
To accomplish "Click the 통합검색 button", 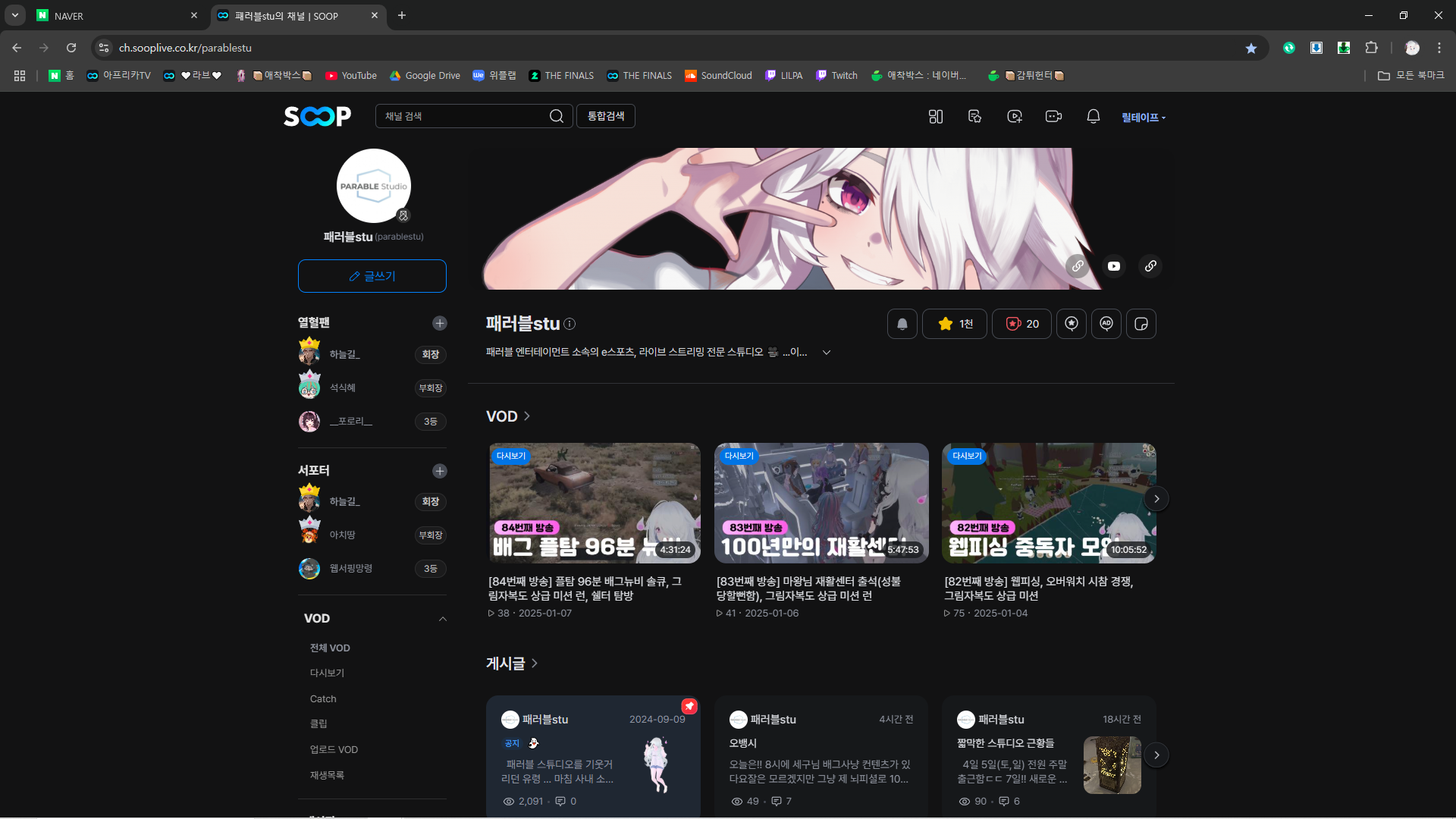I will (606, 116).
